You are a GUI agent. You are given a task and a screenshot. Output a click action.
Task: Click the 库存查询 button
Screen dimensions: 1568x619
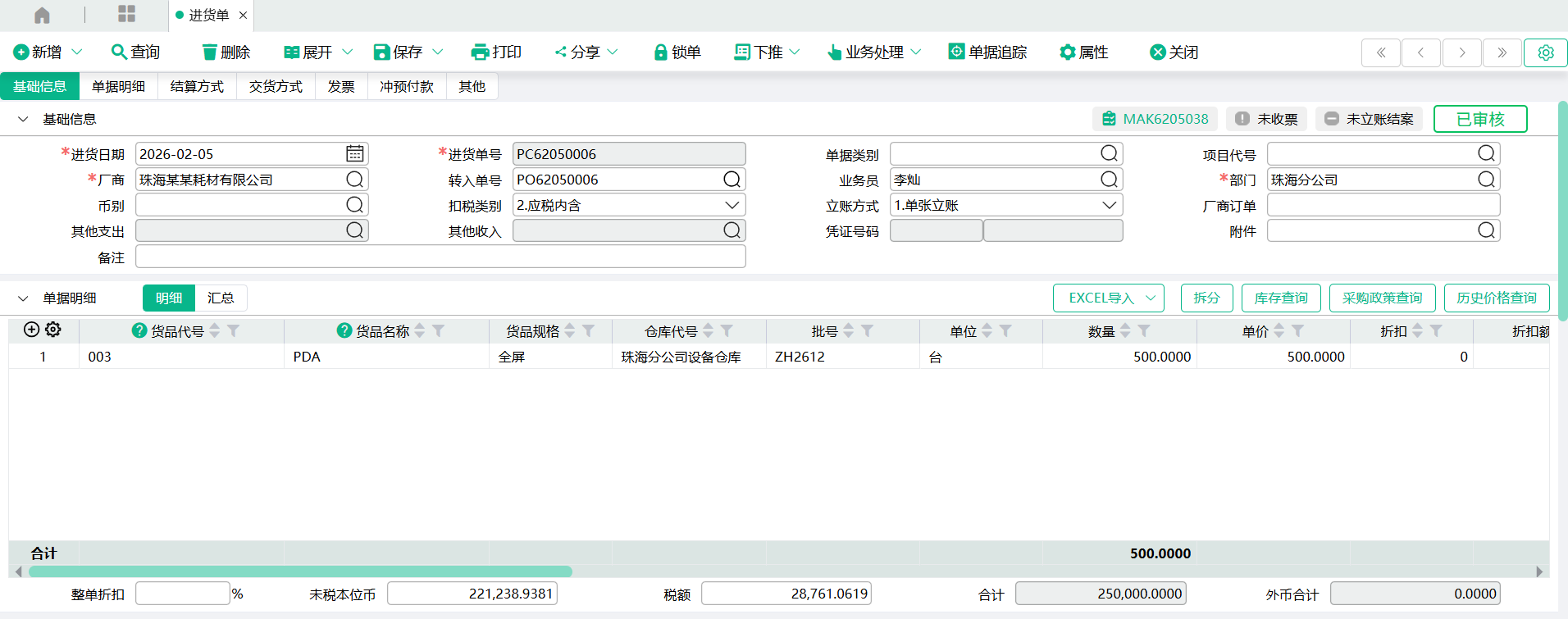[x=1280, y=298]
